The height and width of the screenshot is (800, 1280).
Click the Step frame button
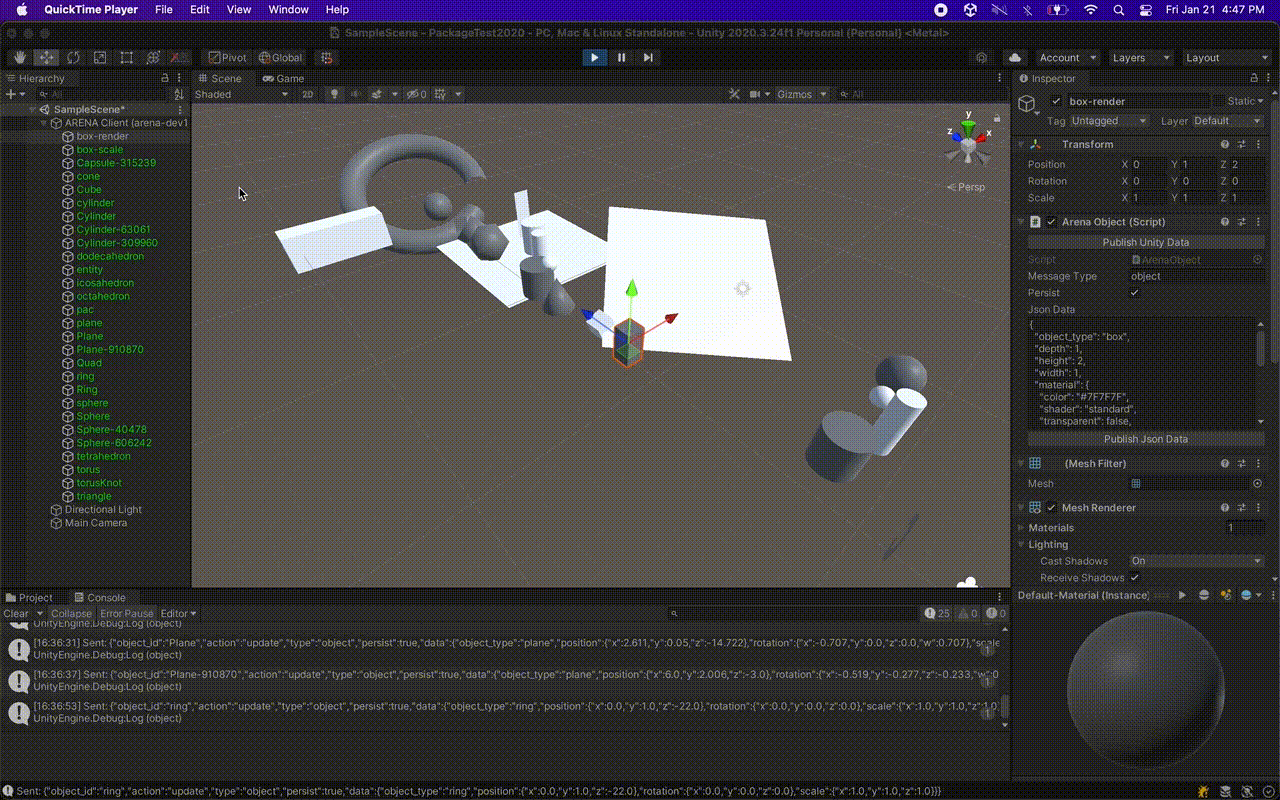(x=648, y=58)
